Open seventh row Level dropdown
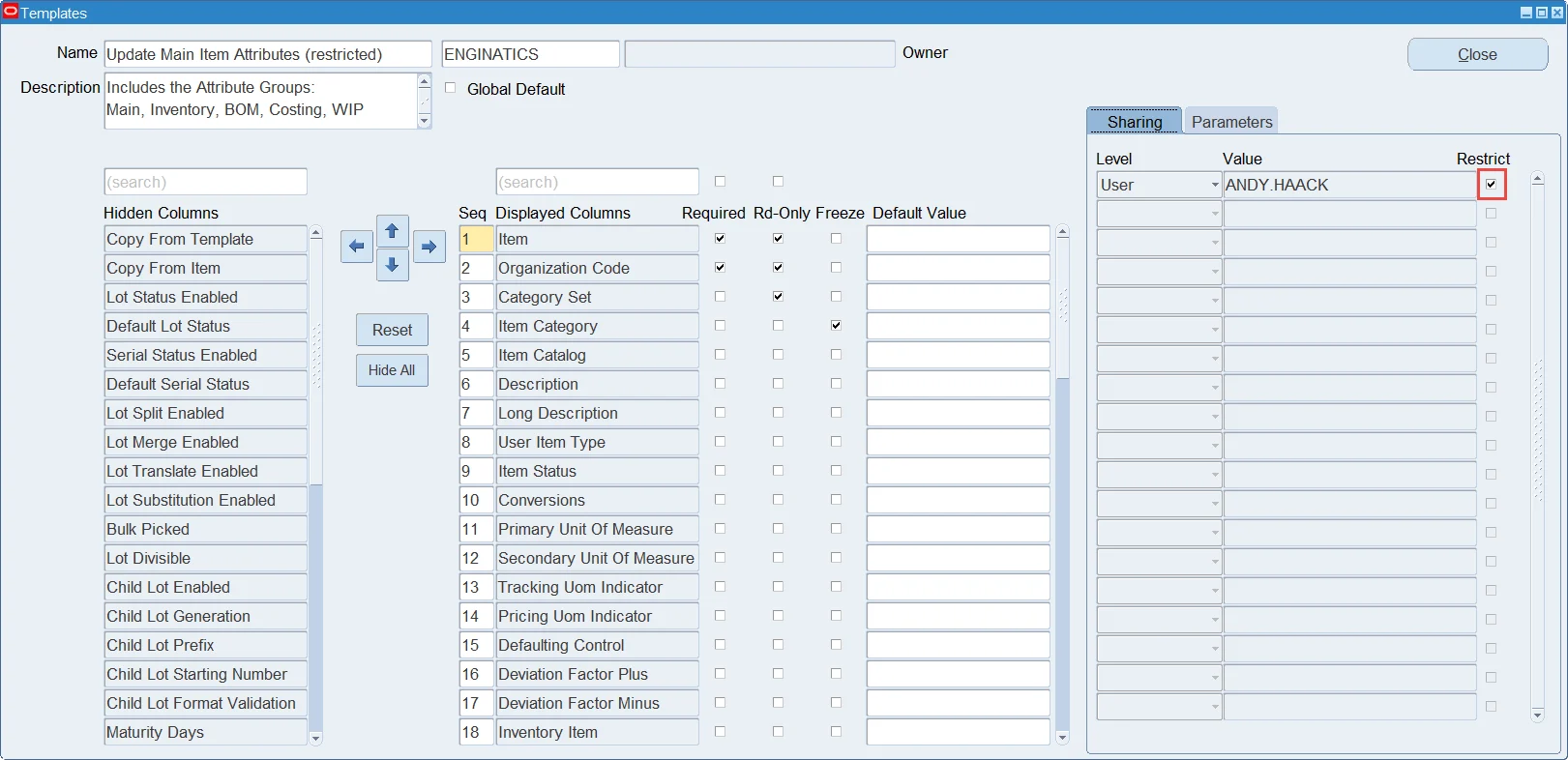The height and width of the screenshot is (760, 1568). click(x=1215, y=359)
